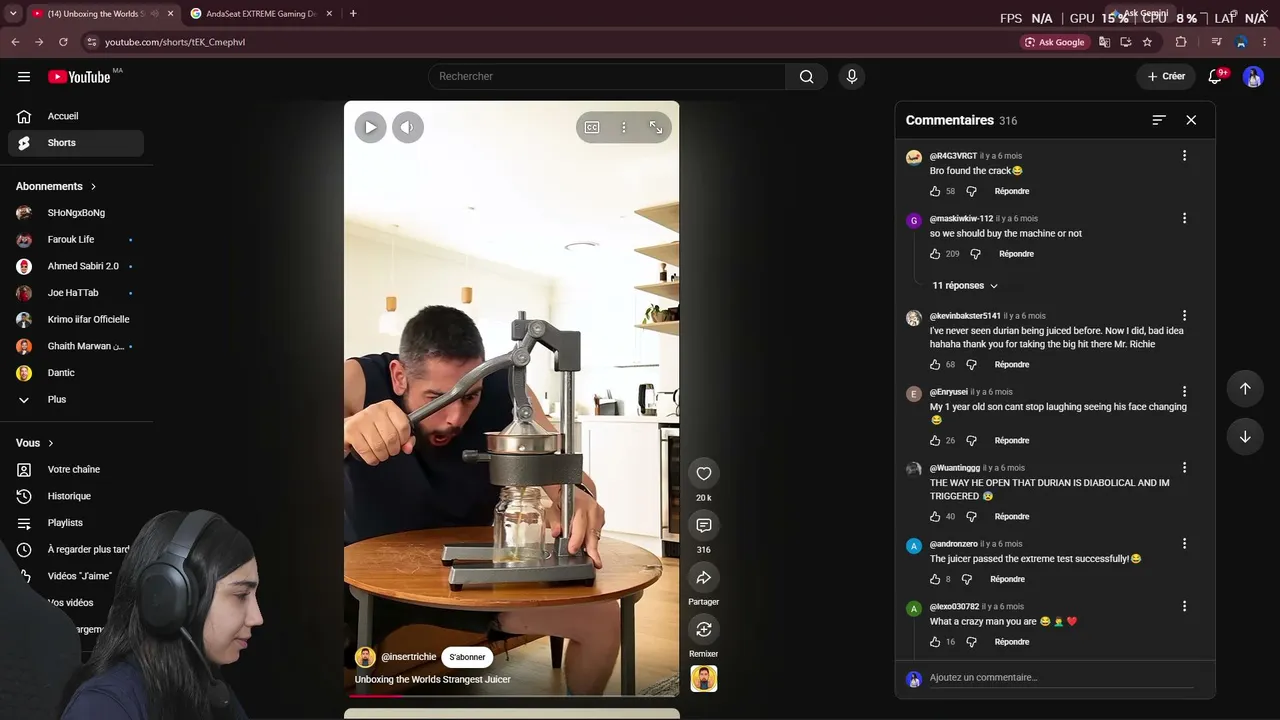Go to the previous Short
Screen dimensions: 1280x720
pyautogui.click(x=1245, y=389)
